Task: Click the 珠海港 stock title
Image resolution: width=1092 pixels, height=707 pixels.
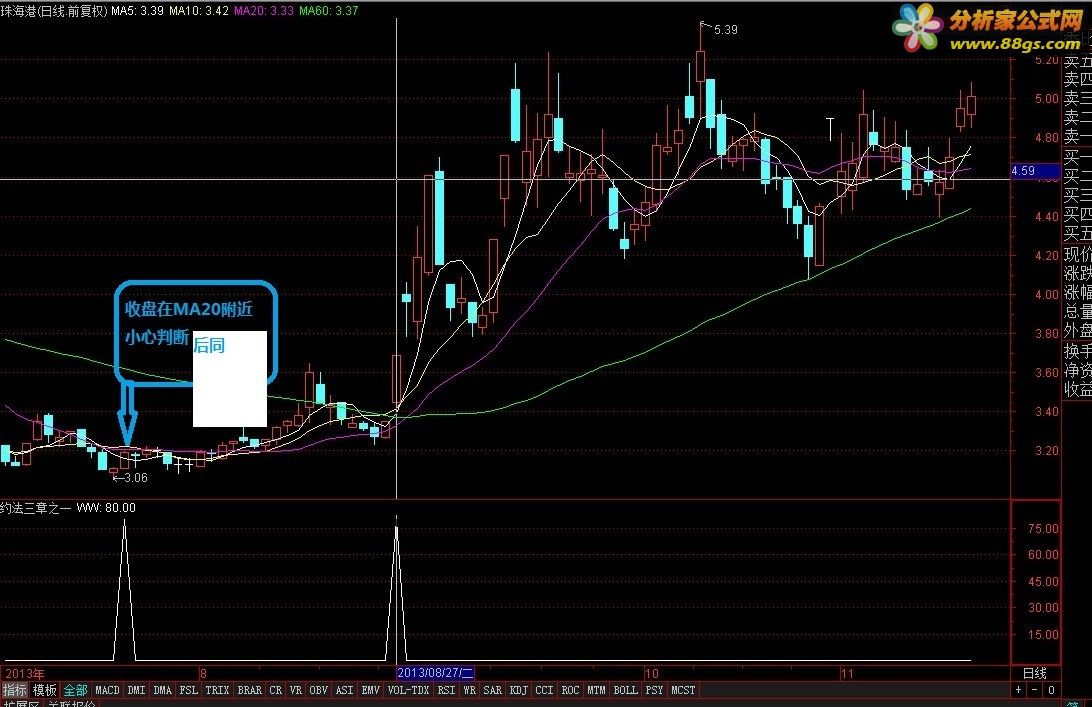Action: point(18,10)
